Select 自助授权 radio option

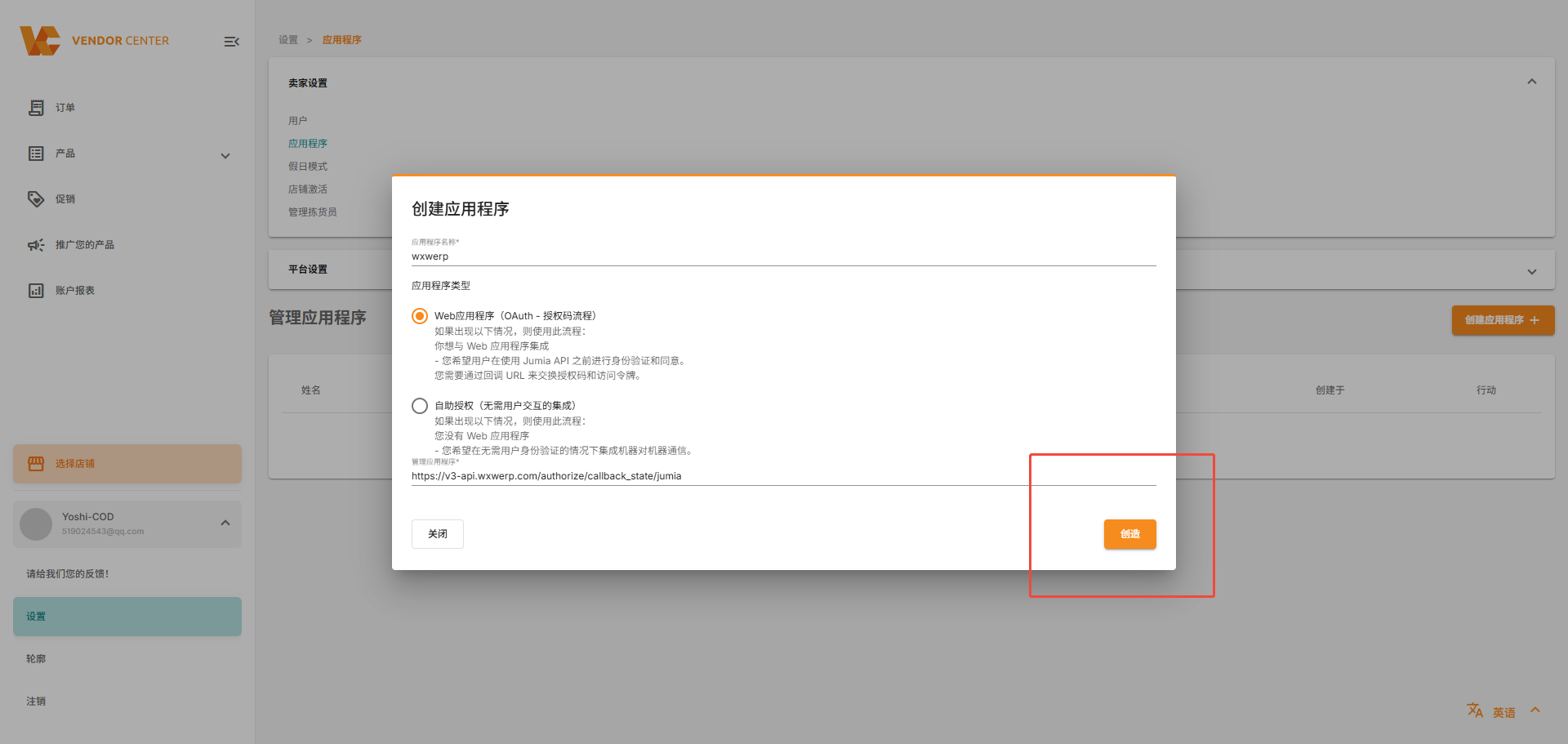pyautogui.click(x=420, y=406)
